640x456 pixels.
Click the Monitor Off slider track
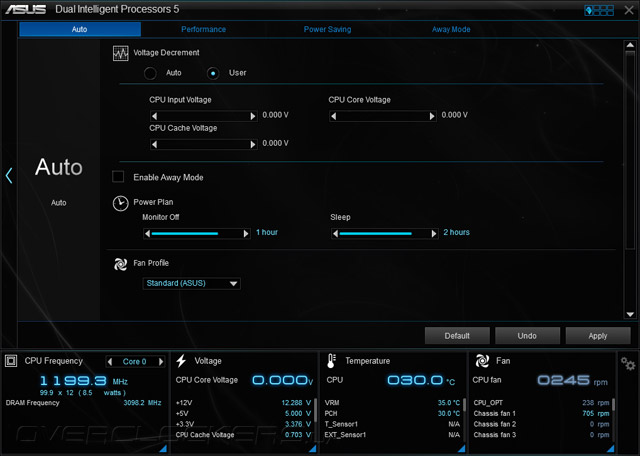coord(197,234)
